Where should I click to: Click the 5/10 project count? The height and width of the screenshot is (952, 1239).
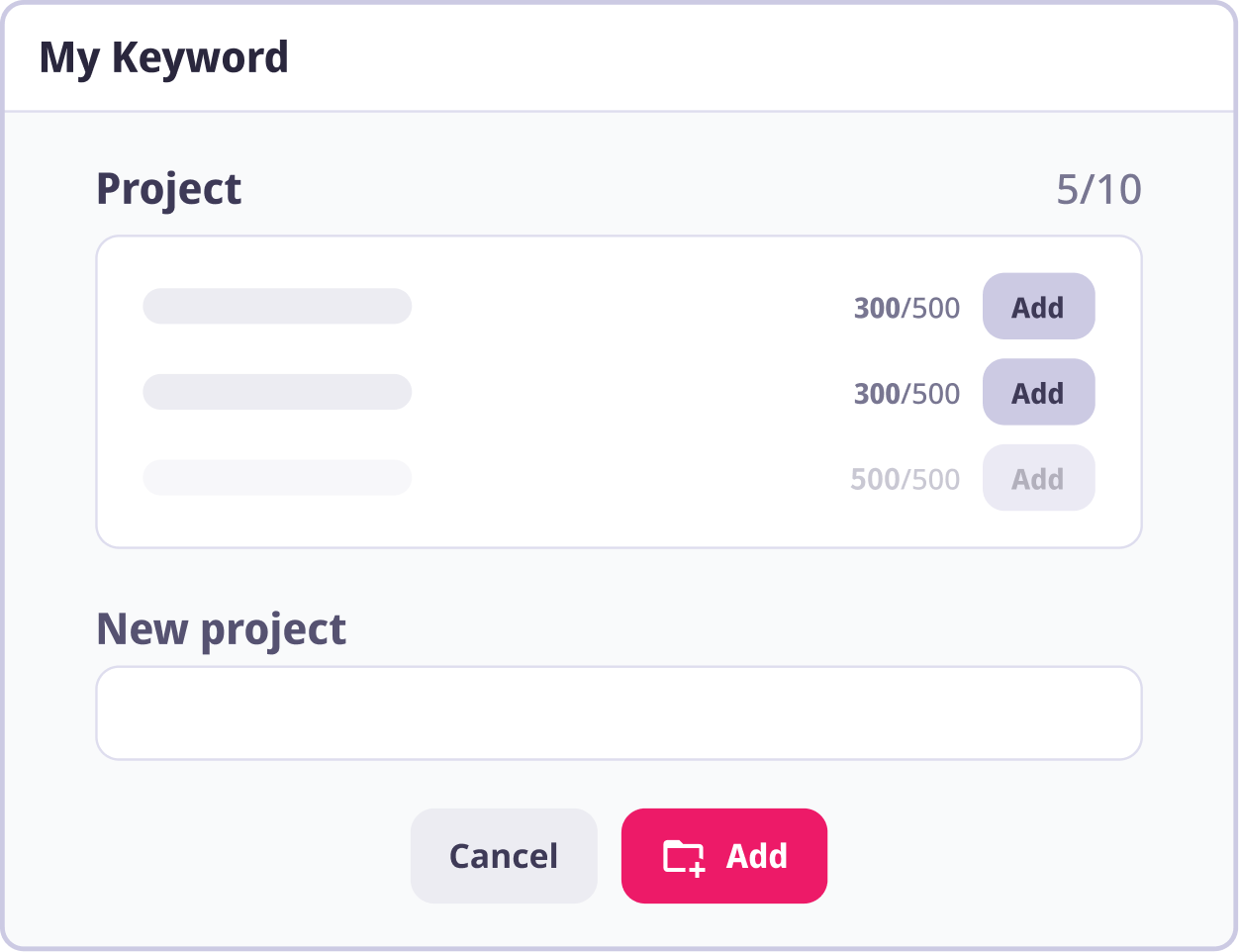1098,190
